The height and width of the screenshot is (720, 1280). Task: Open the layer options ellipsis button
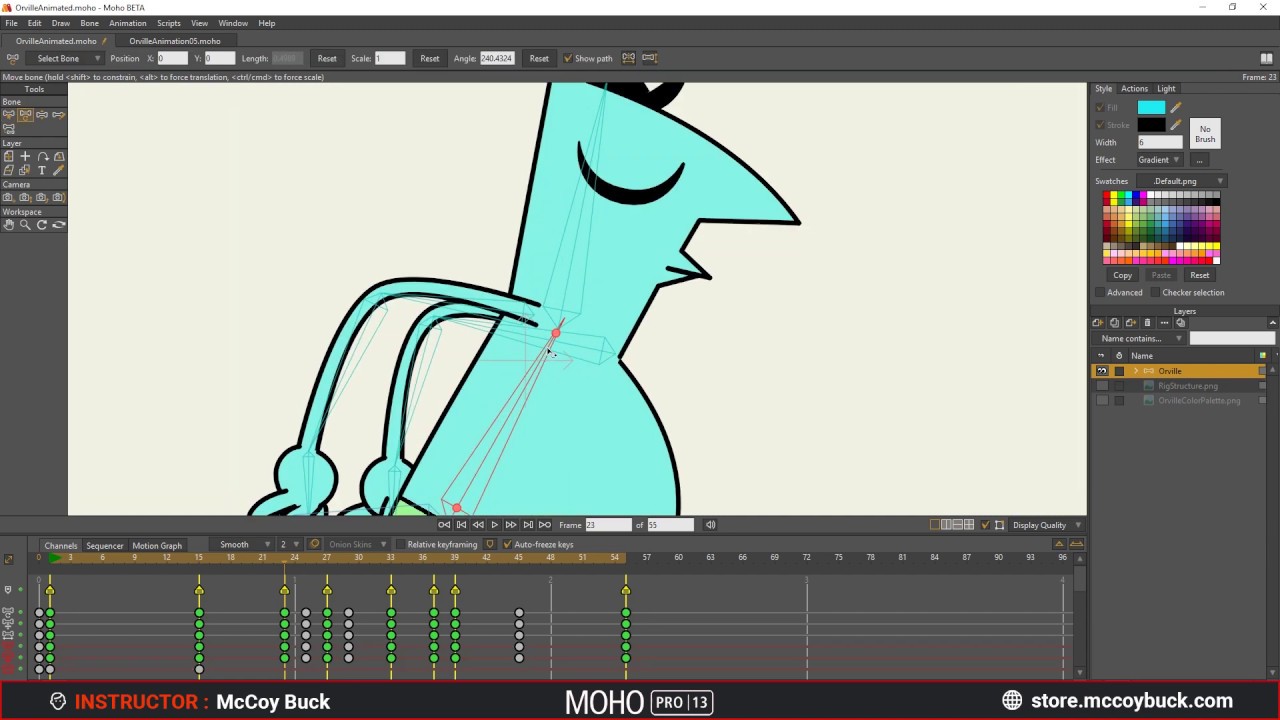(1164, 323)
